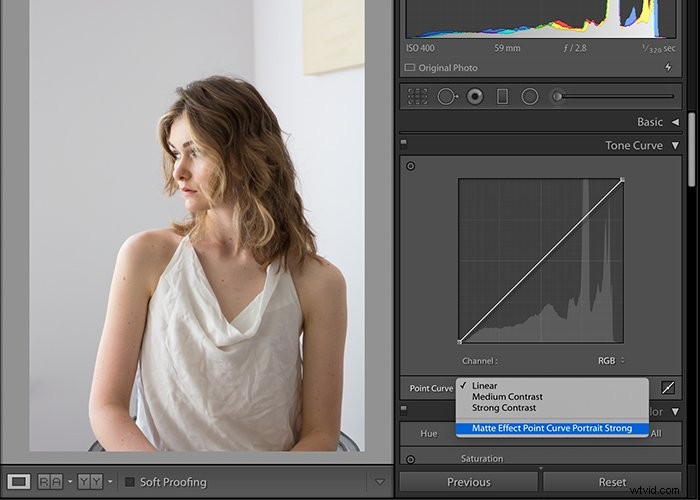Image resolution: width=700 pixels, height=500 pixels.
Task: Select the Graduated Filter tool
Action: click(502, 96)
